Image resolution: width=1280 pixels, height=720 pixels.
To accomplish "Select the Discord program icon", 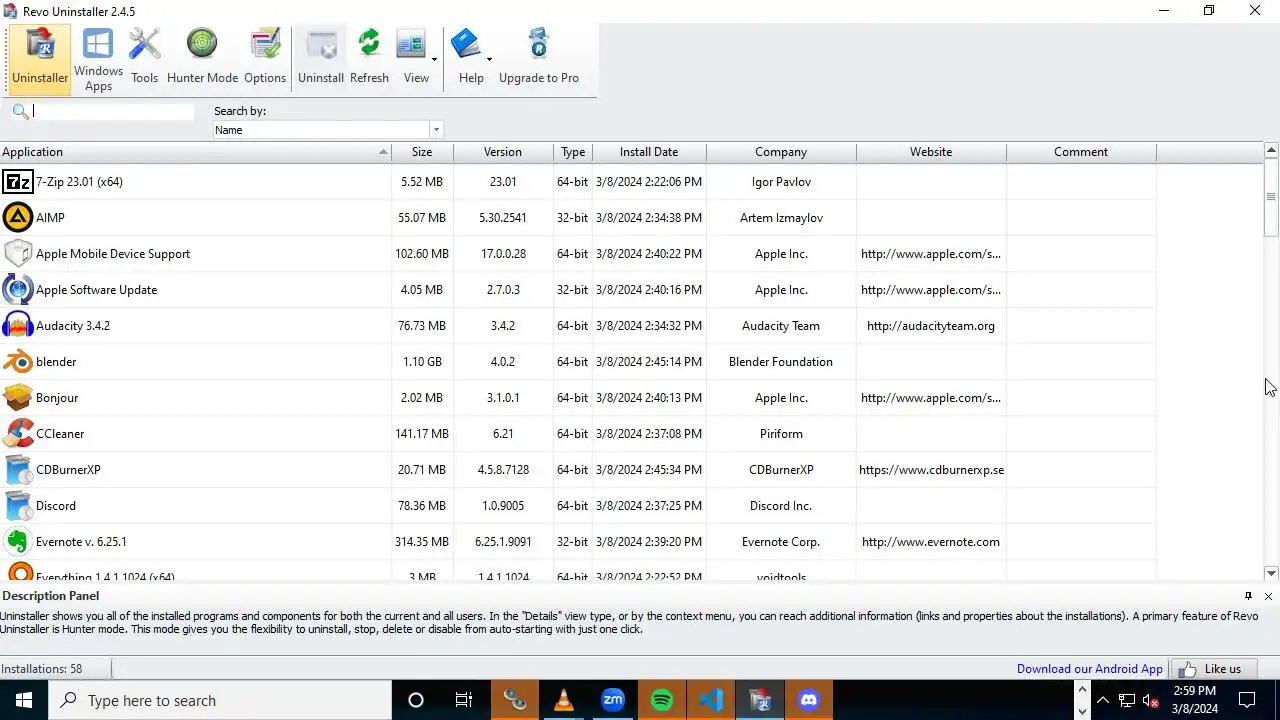I will tap(18, 506).
